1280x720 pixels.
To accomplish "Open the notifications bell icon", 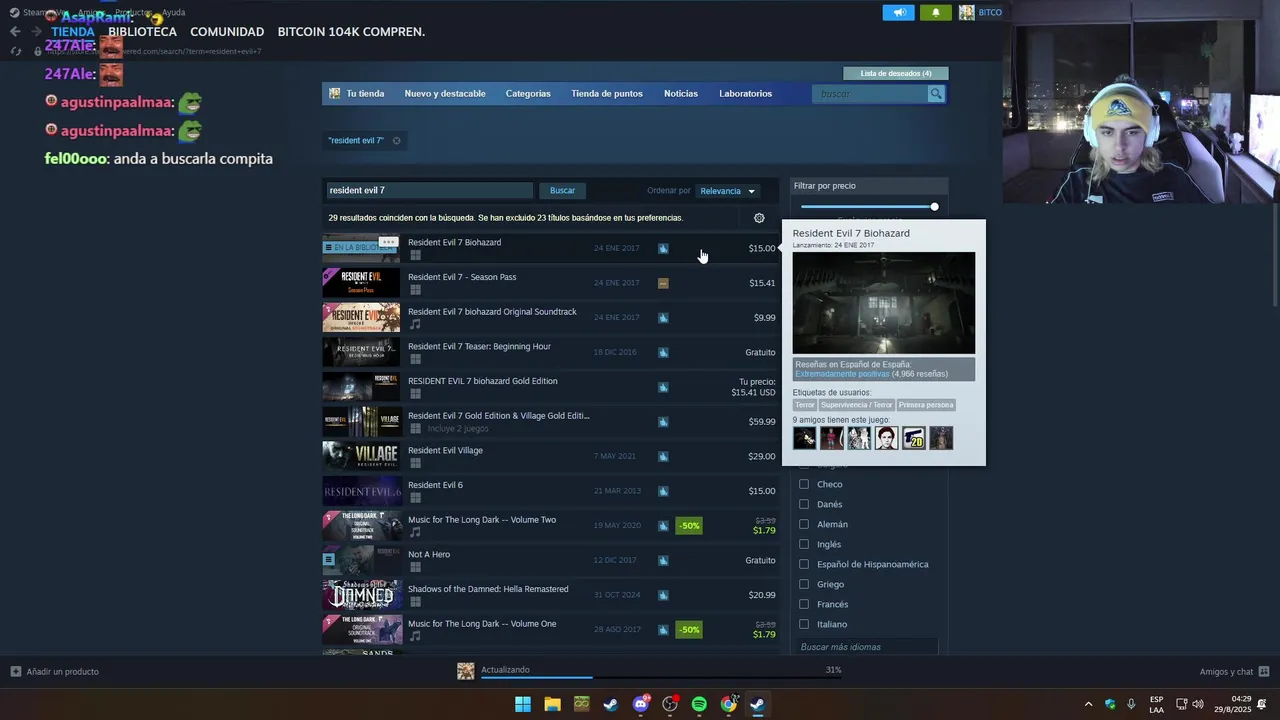I will (x=936, y=12).
